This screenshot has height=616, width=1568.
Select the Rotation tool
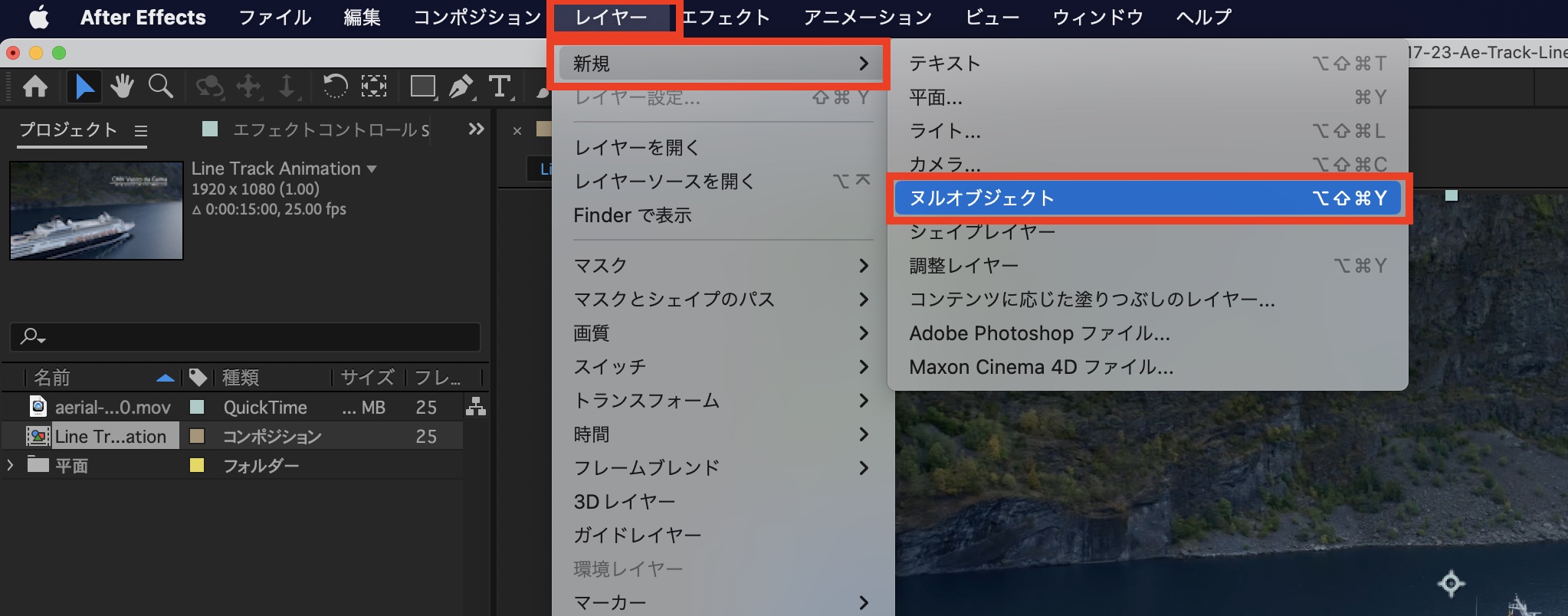click(335, 87)
